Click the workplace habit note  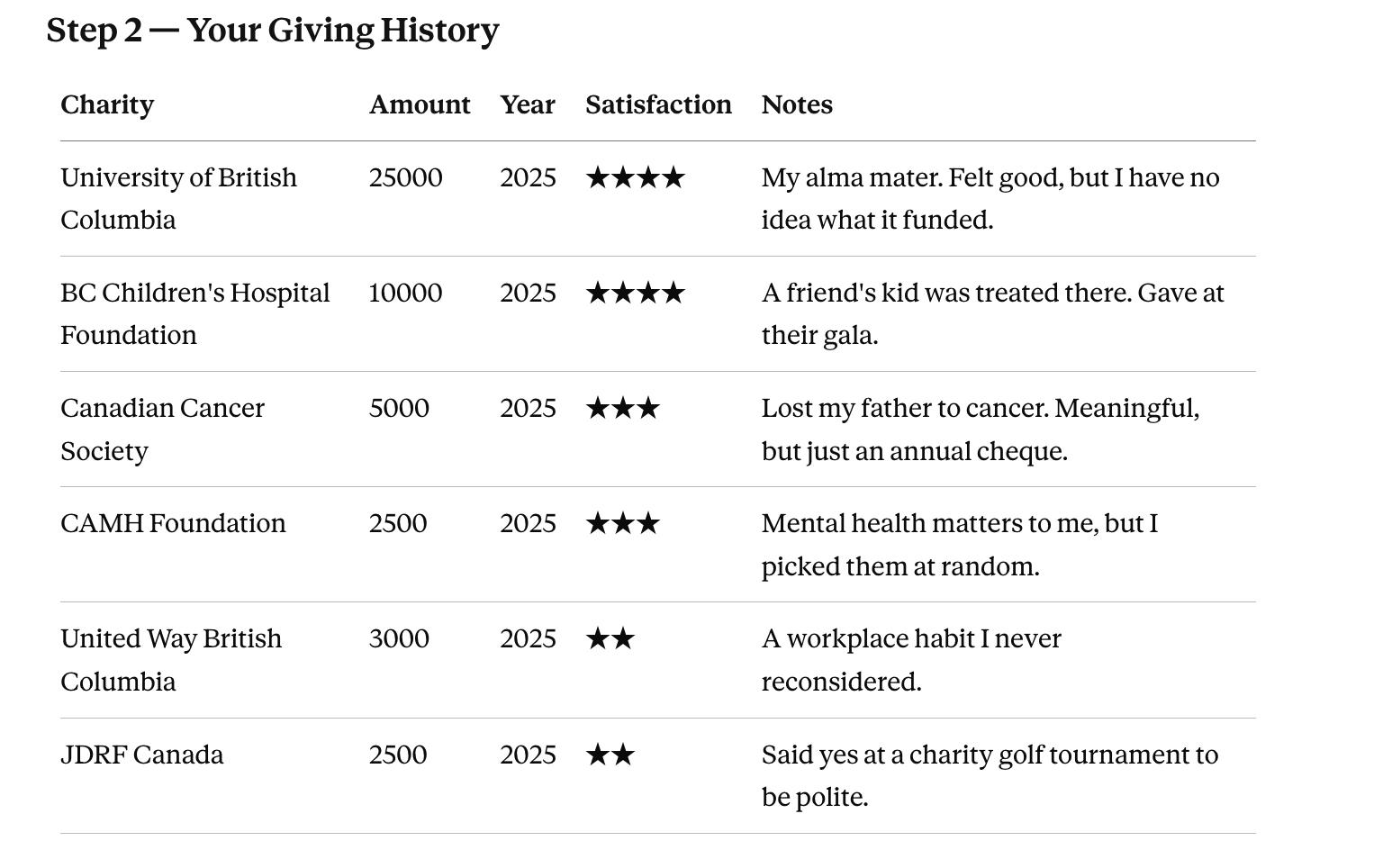(911, 660)
